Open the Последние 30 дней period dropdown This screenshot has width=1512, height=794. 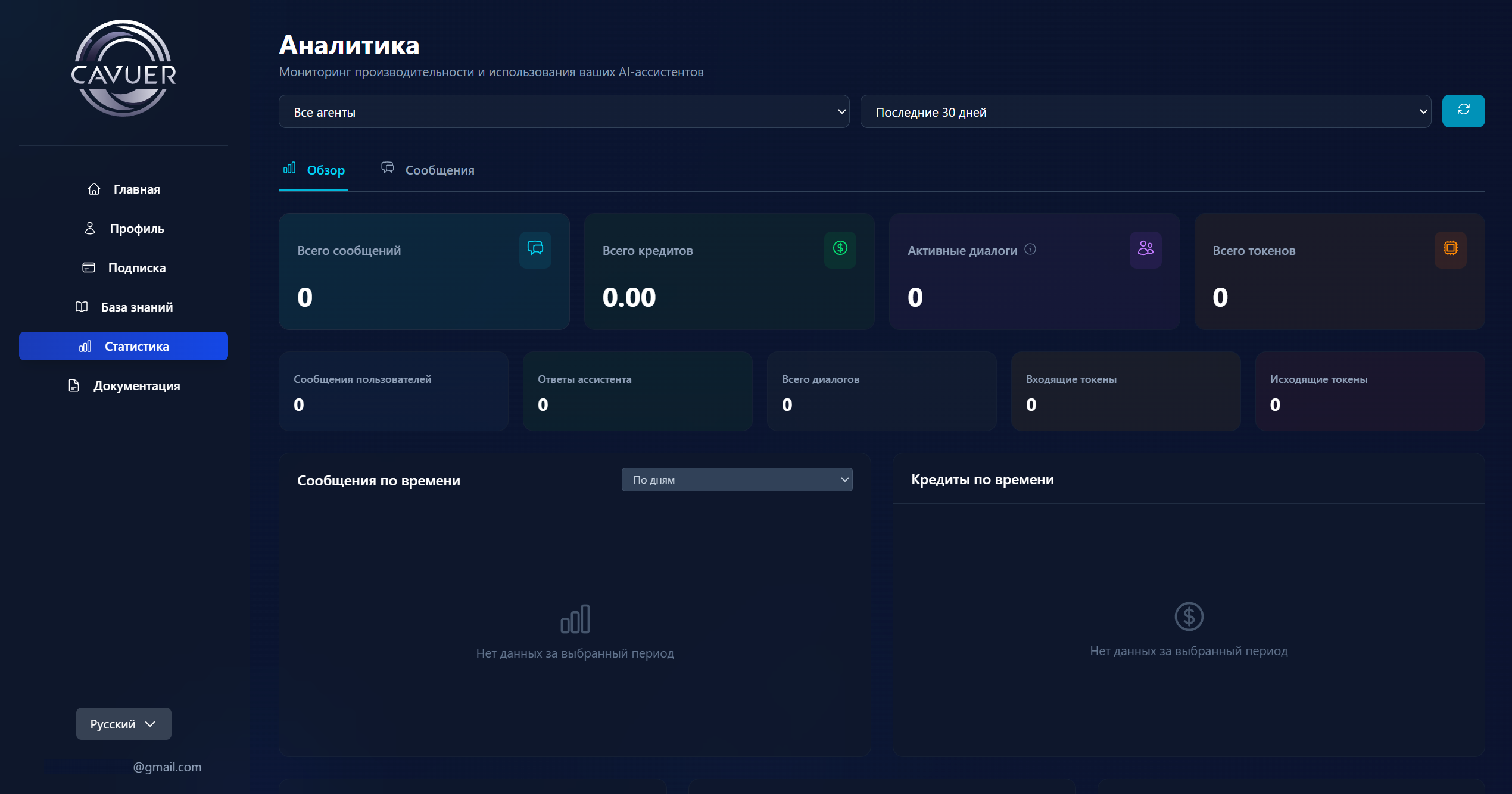click(x=1145, y=112)
